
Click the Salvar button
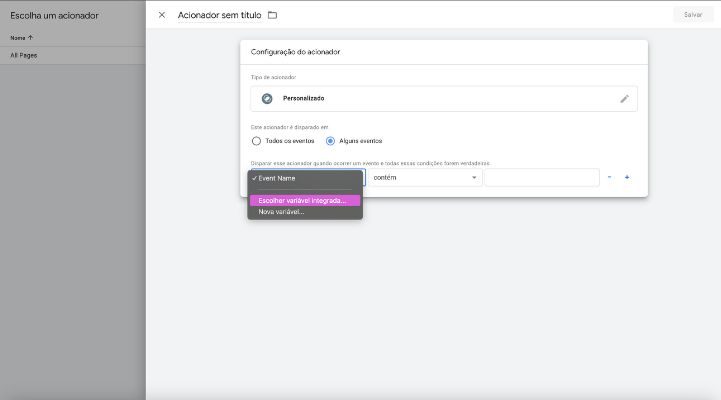click(x=693, y=15)
